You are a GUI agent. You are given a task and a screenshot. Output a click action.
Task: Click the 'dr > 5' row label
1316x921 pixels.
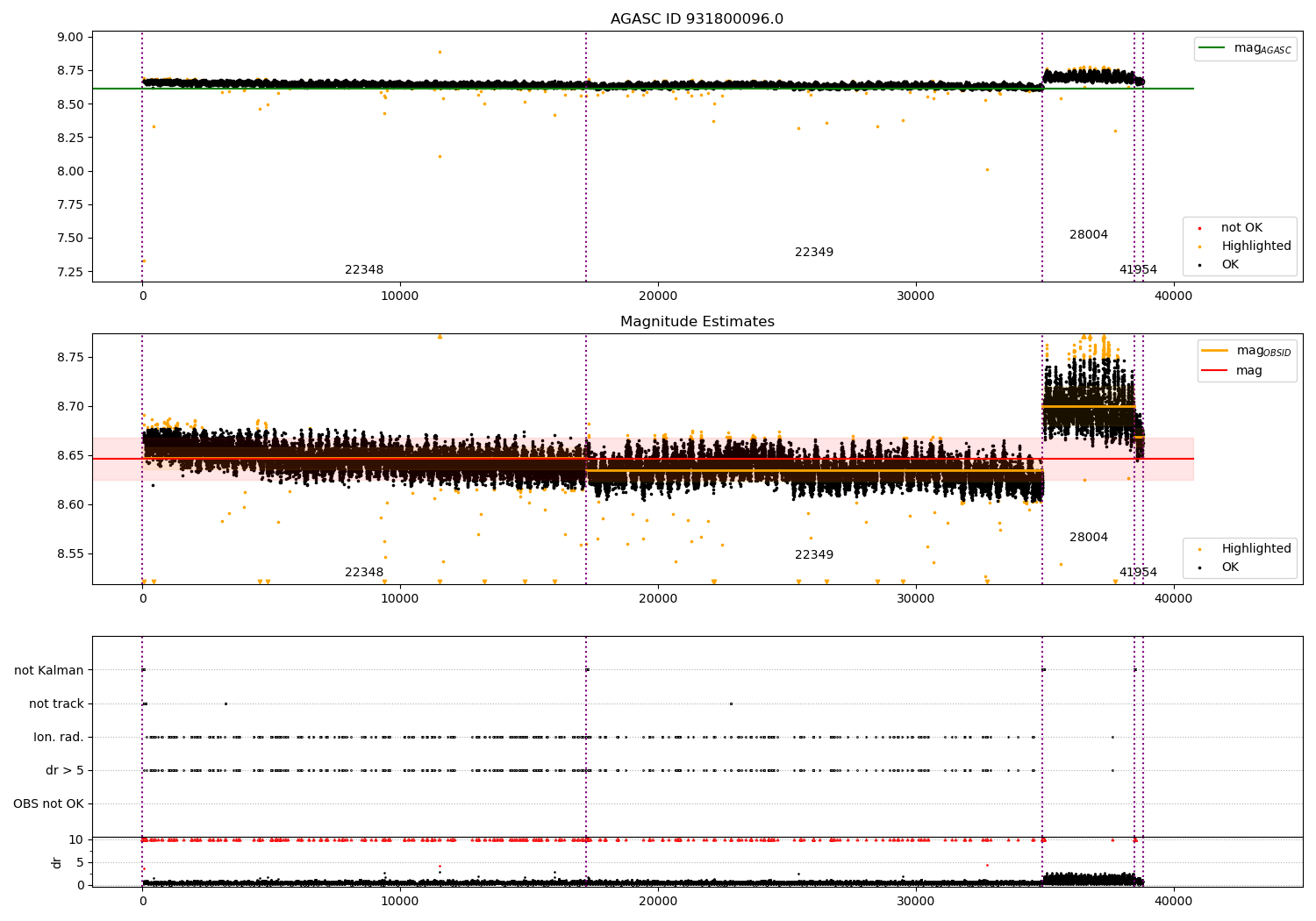65,770
